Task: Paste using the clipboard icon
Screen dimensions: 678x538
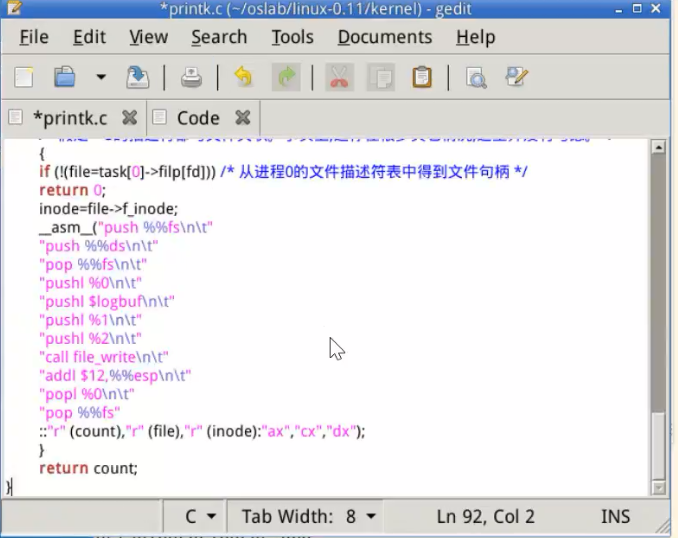Action: 422,77
